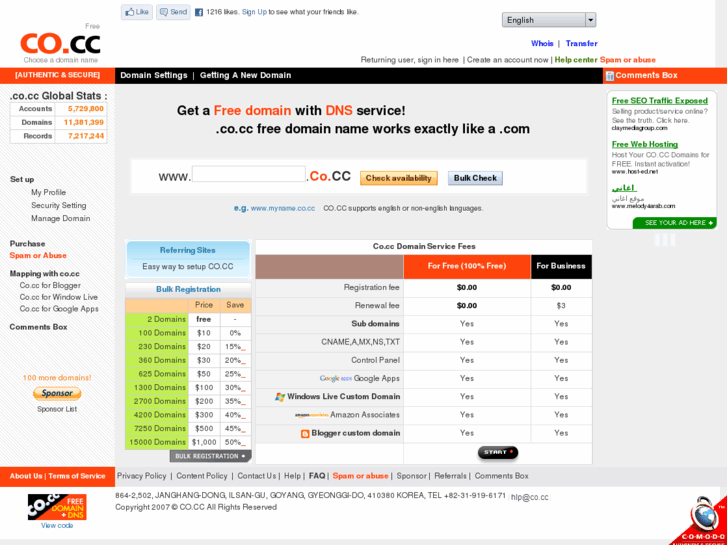Click the CO.CC free domain banner badge
This screenshot has height=545, width=727.
pos(57,507)
